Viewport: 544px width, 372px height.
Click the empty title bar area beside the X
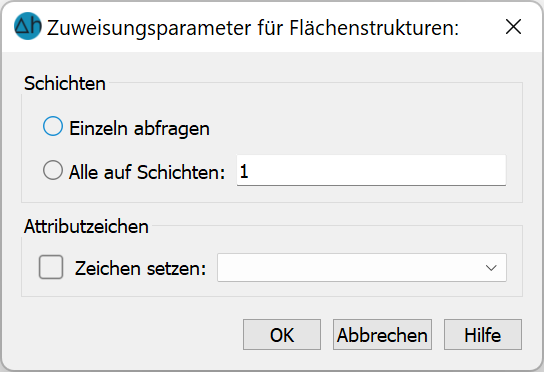click(482, 27)
